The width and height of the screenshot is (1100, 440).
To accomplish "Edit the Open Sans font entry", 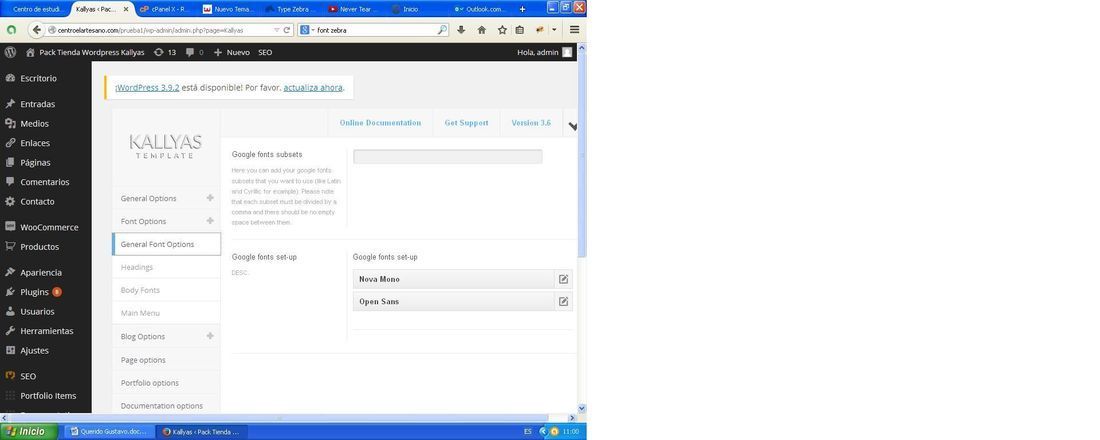I will click(x=563, y=302).
